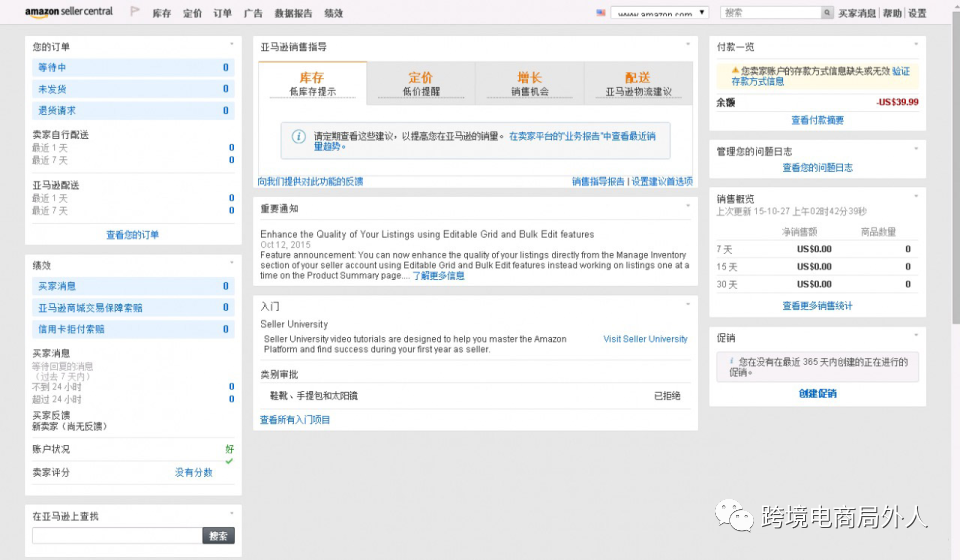Open the 定价 menu in top navigation

tap(192, 13)
